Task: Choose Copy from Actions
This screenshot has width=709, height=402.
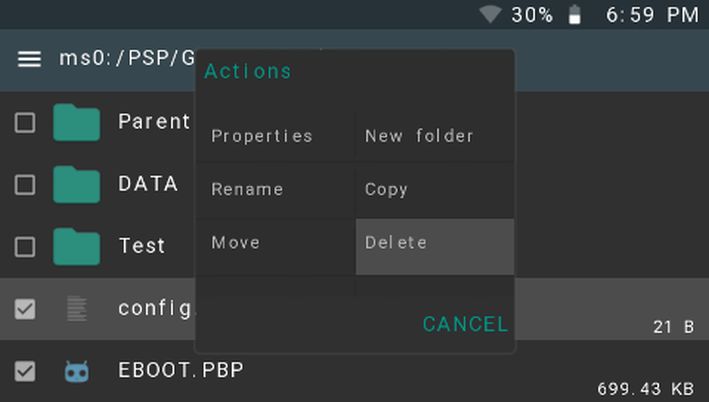Action: [435, 190]
